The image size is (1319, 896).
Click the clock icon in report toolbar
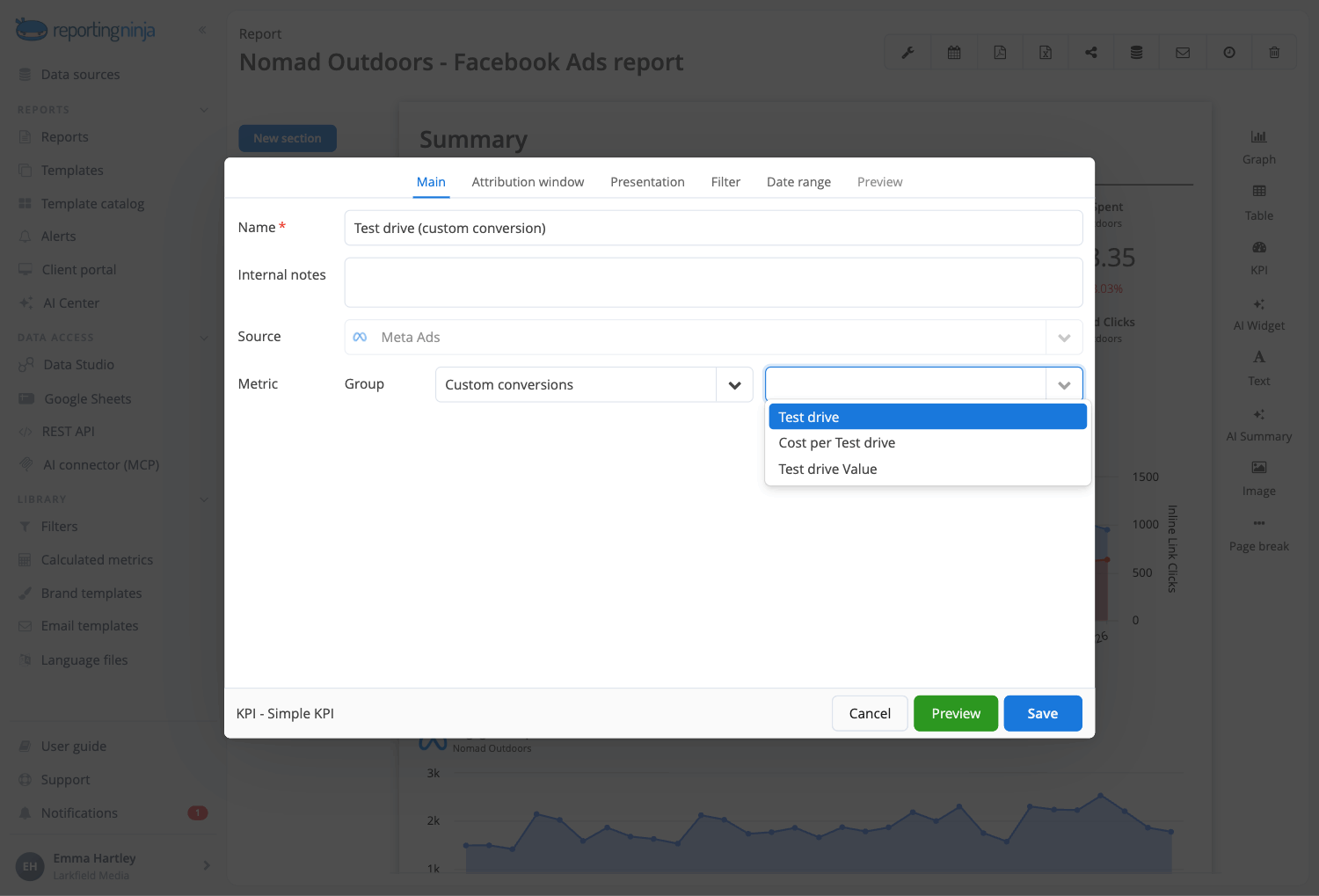(x=1229, y=53)
